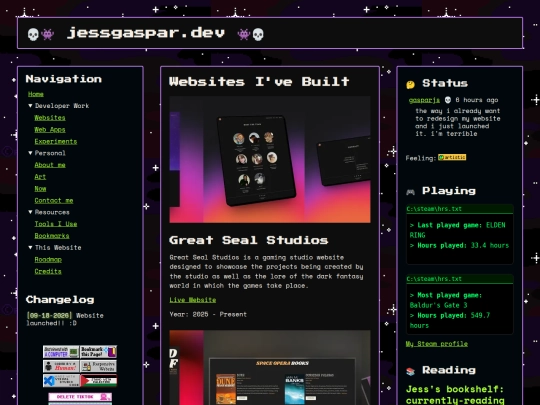Click the right purple space invader icon
540x405 pixels.
(x=243, y=34)
